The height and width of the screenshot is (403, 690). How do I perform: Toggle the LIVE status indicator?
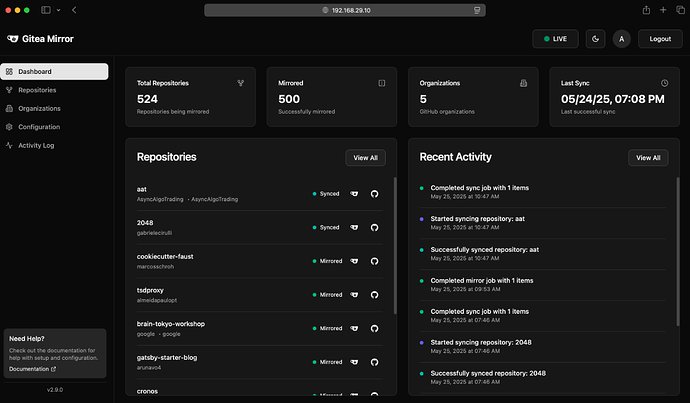pyautogui.click(x=554, y=39)
